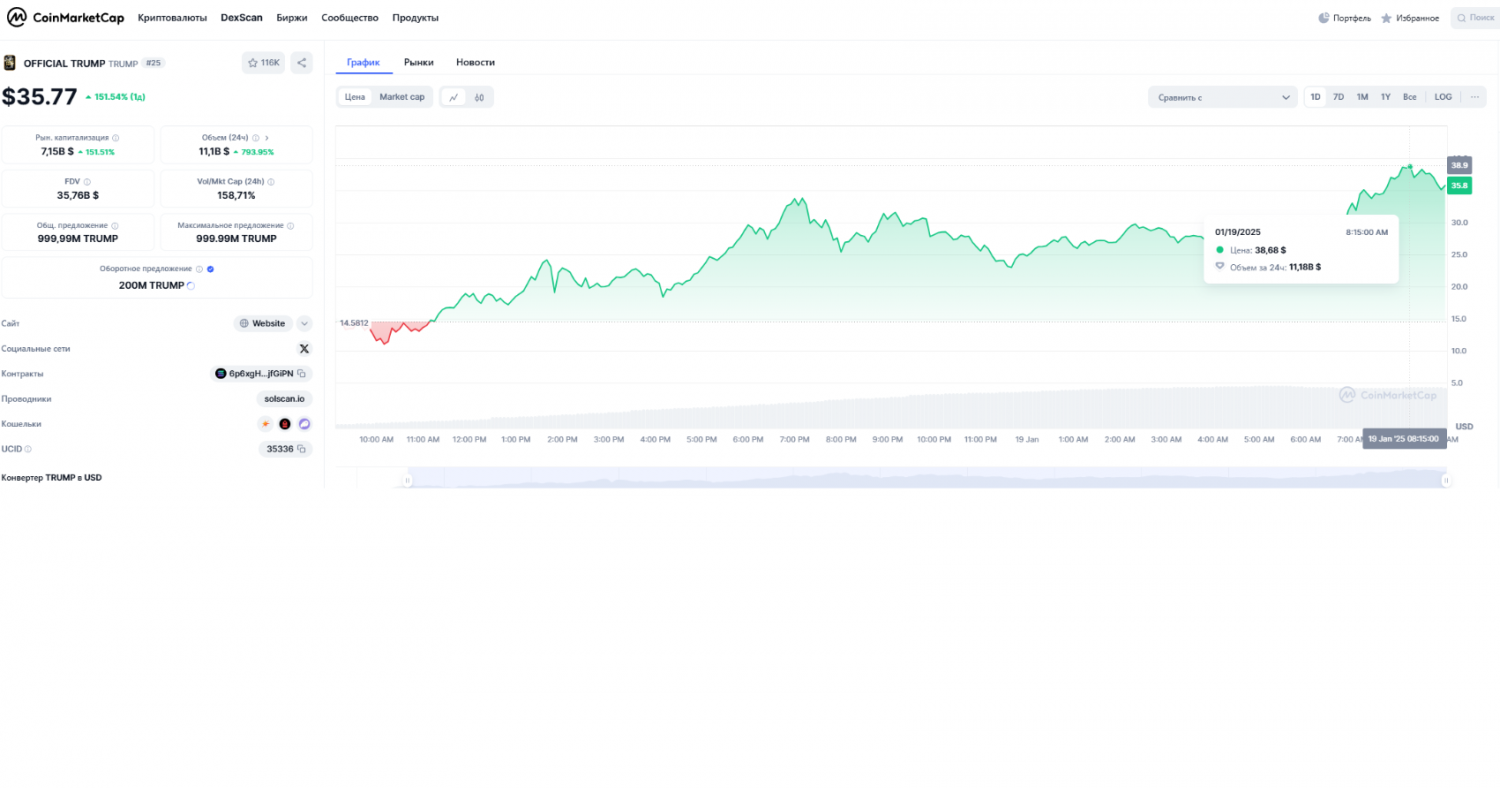Show info tooltip next to UCID
The width and height of the screenshot is (1500, 788).
(x=28, y=449)
